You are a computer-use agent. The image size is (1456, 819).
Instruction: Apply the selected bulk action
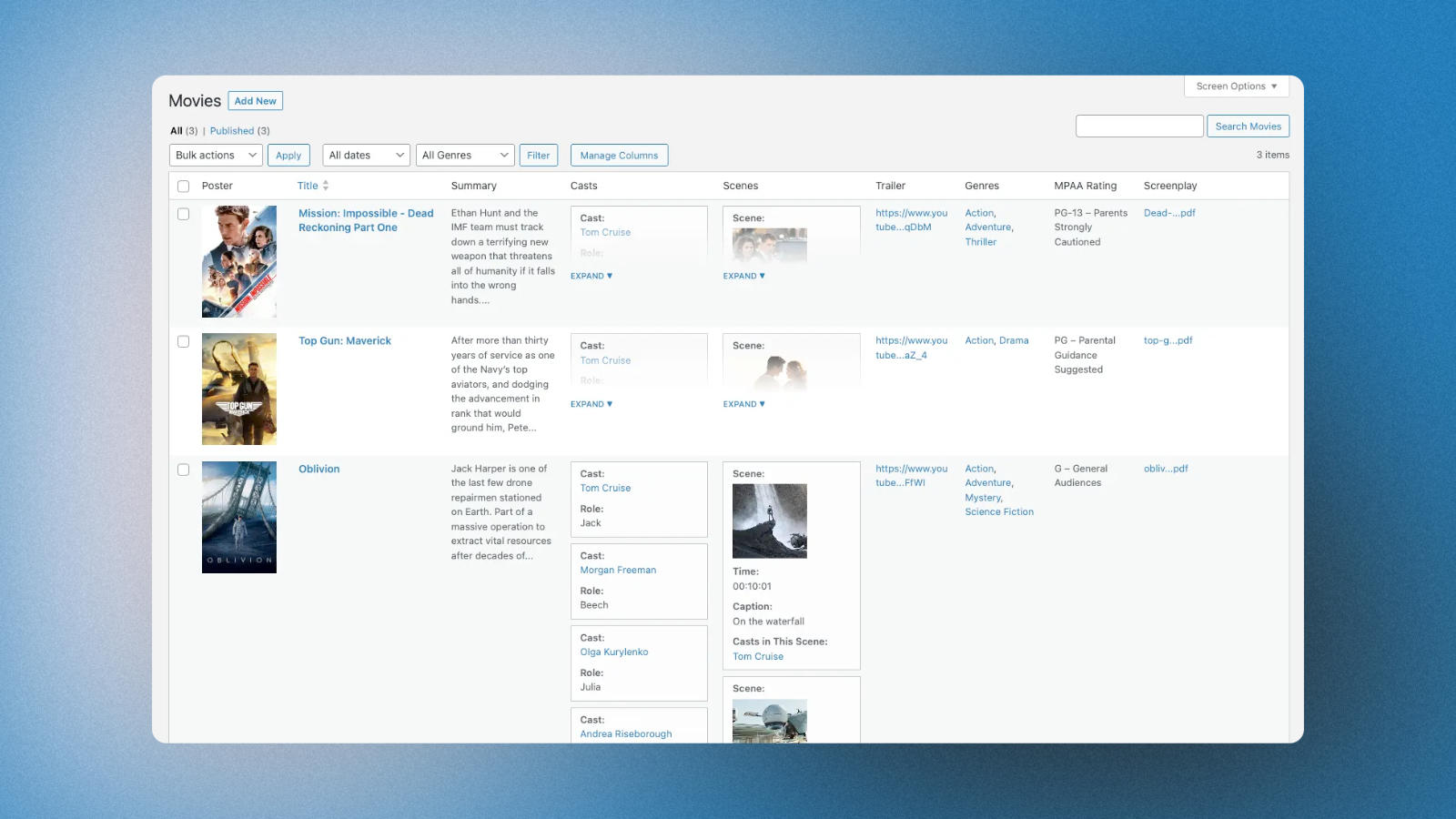(288, 155)
